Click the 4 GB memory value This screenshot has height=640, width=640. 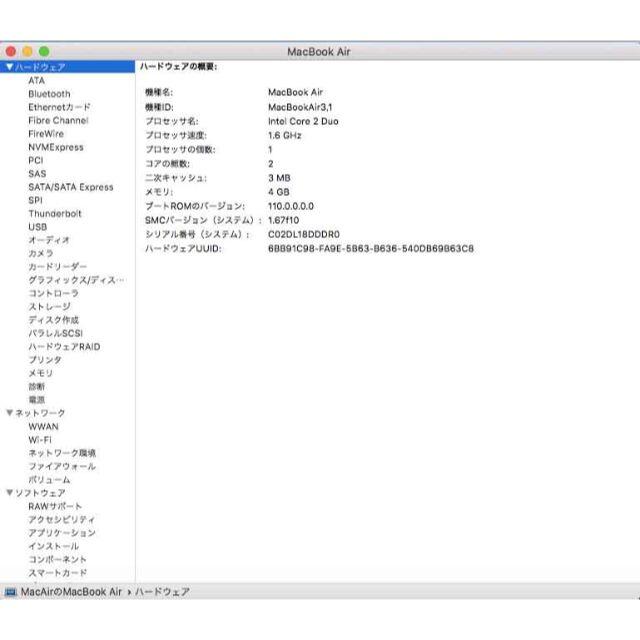coord(279,192)
